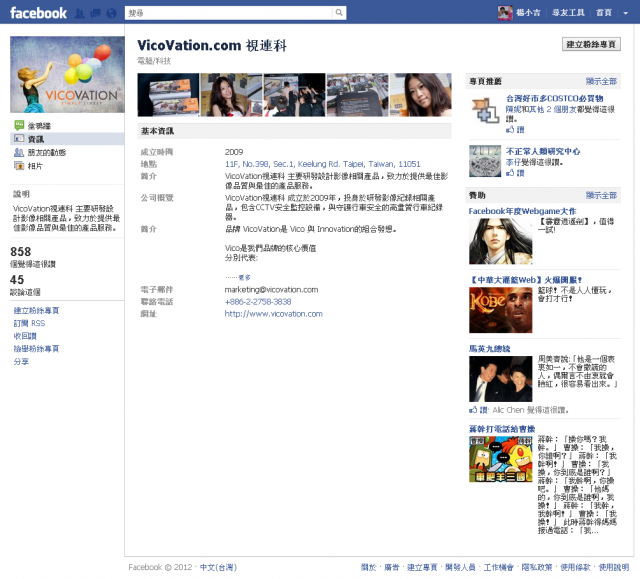The image size is (640, 579).
Task: Open third photo strip thumbnail
Action: pos(294,95)
